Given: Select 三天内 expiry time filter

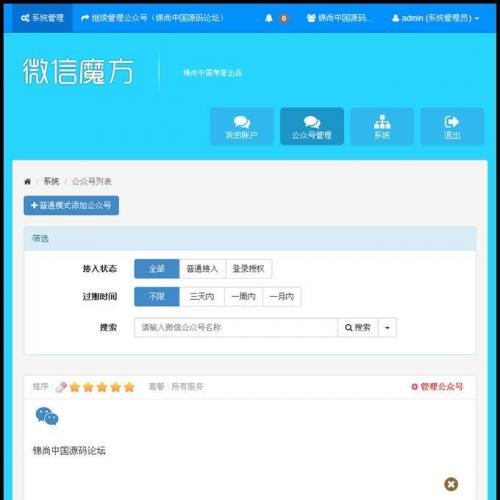Looking at the screenshot, I should click(x=202, y=297).
